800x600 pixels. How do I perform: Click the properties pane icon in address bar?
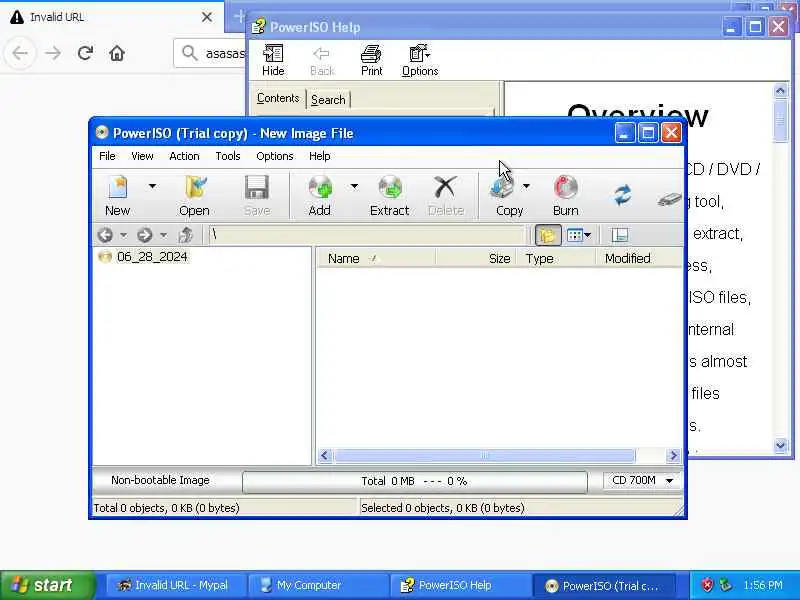(x=620, y=235)
